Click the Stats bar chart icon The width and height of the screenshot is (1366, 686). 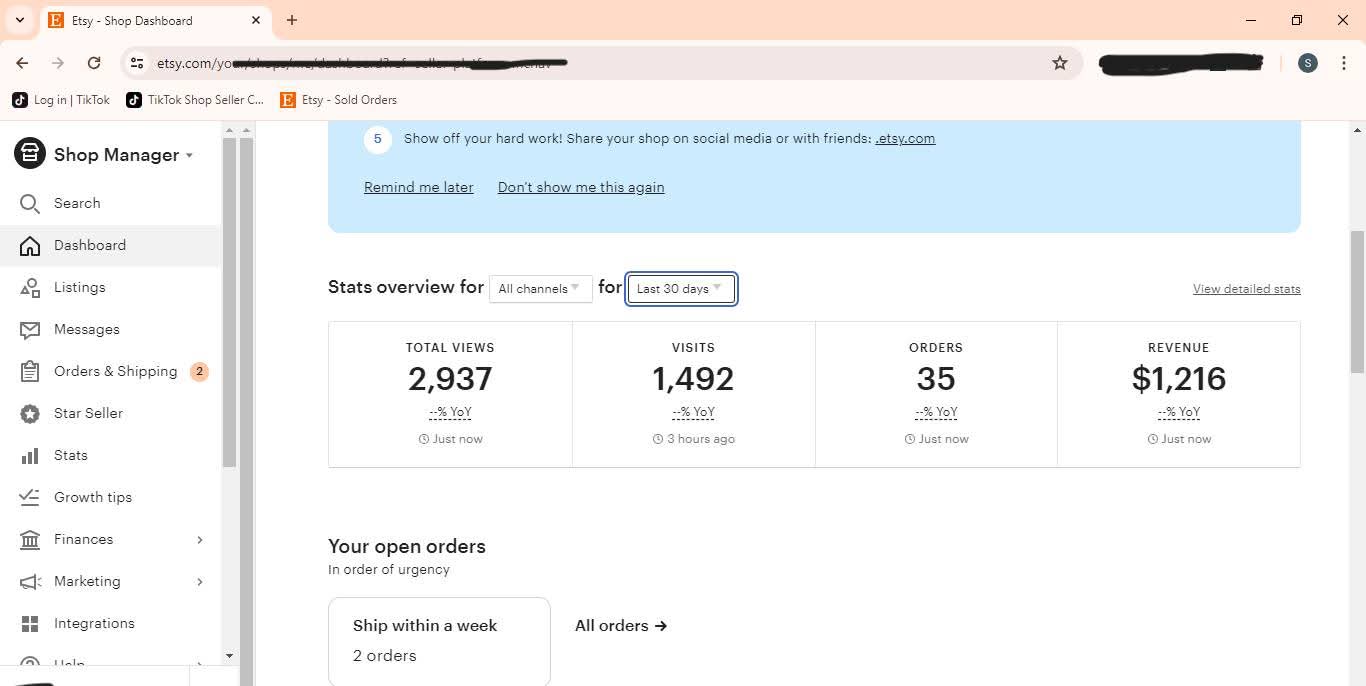coord(30,455)
